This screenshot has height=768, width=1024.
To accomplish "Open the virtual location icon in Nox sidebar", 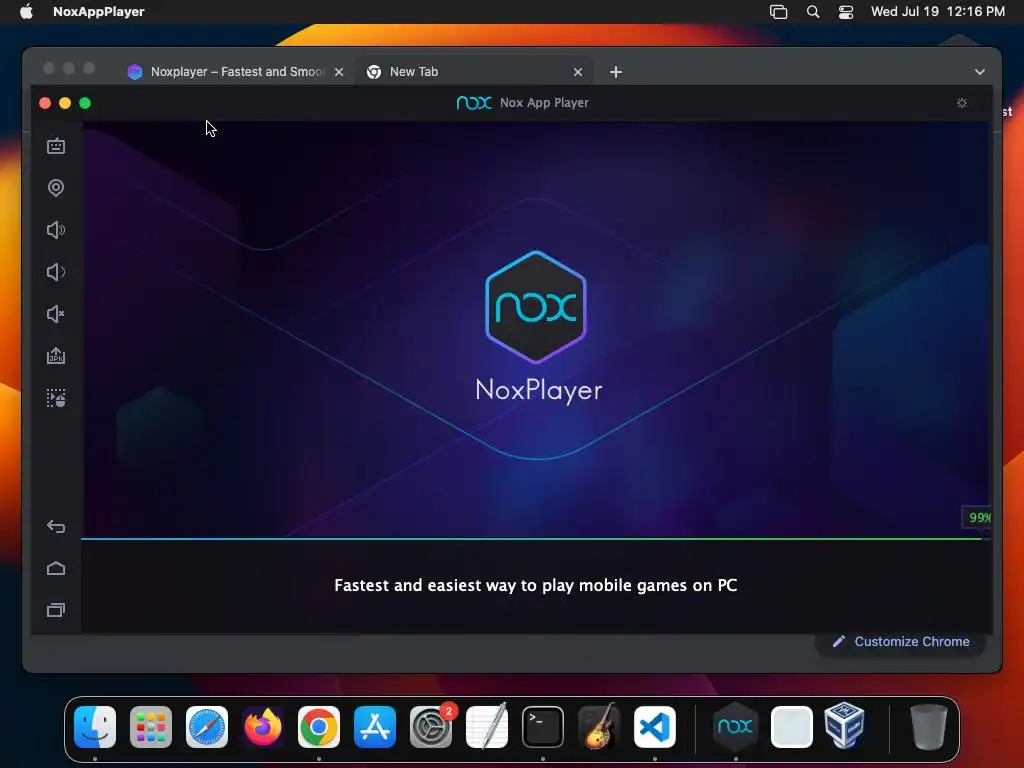I will (56, 188).
